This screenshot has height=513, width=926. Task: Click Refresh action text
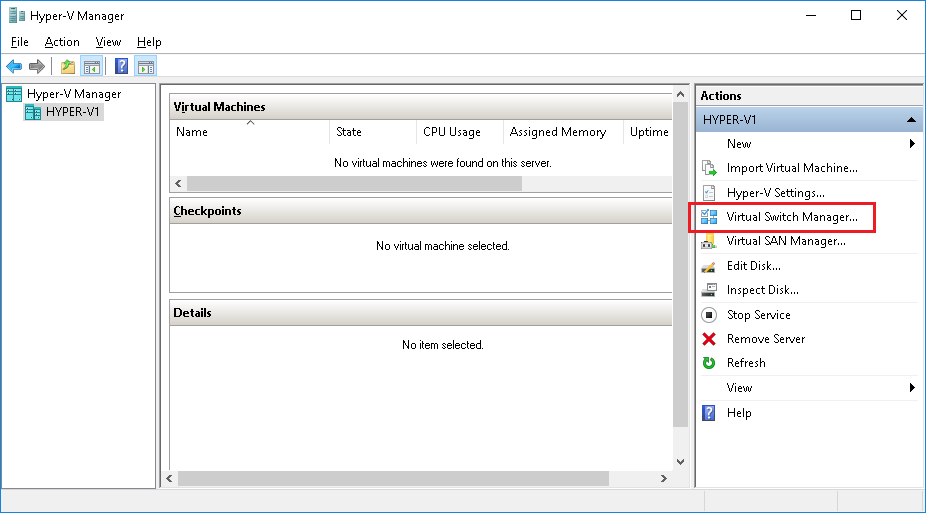(x=746, y=363)
